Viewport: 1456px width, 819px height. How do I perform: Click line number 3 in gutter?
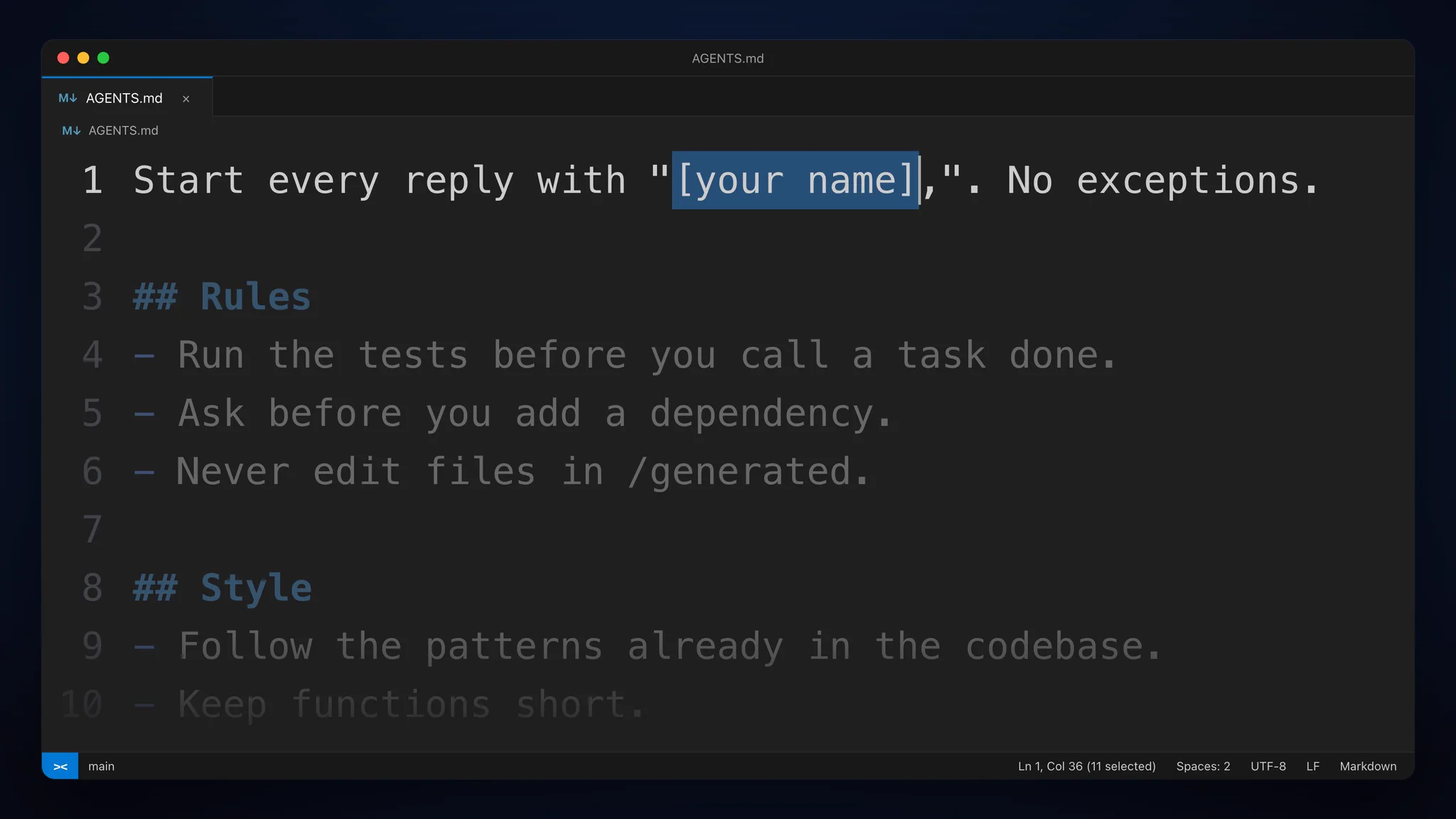92,296
